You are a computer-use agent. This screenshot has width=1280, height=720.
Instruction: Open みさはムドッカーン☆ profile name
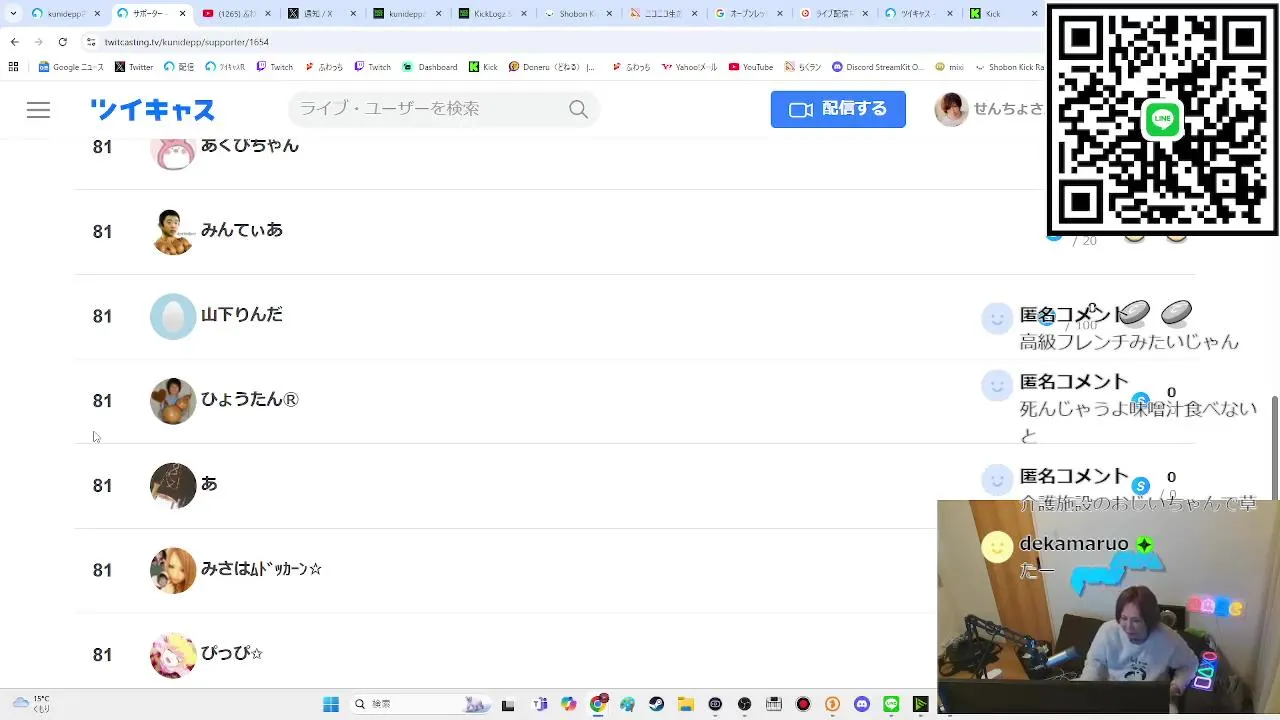click(x=261, y=569)
